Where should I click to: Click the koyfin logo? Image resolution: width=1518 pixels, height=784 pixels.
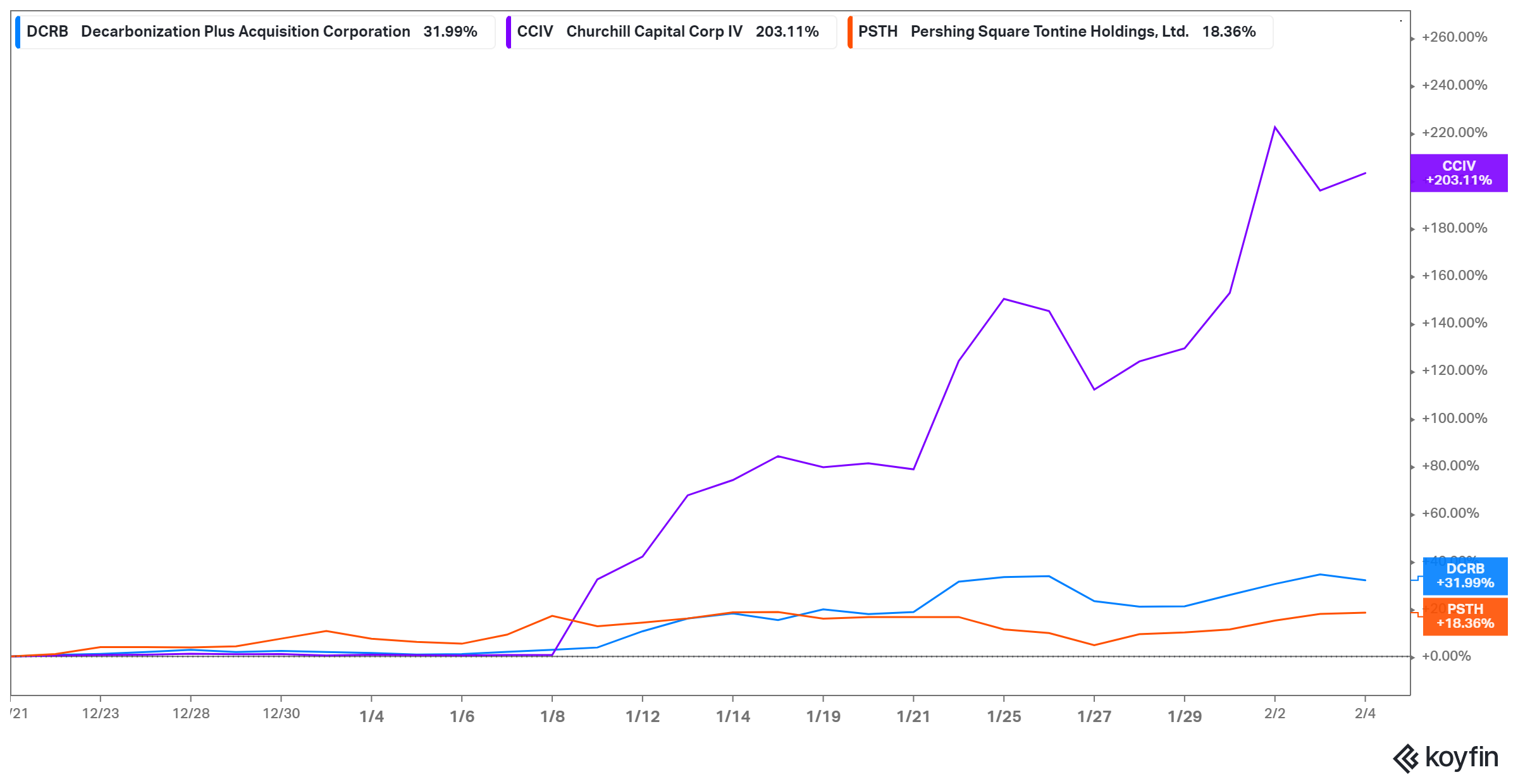click(x=1446, y=757)
